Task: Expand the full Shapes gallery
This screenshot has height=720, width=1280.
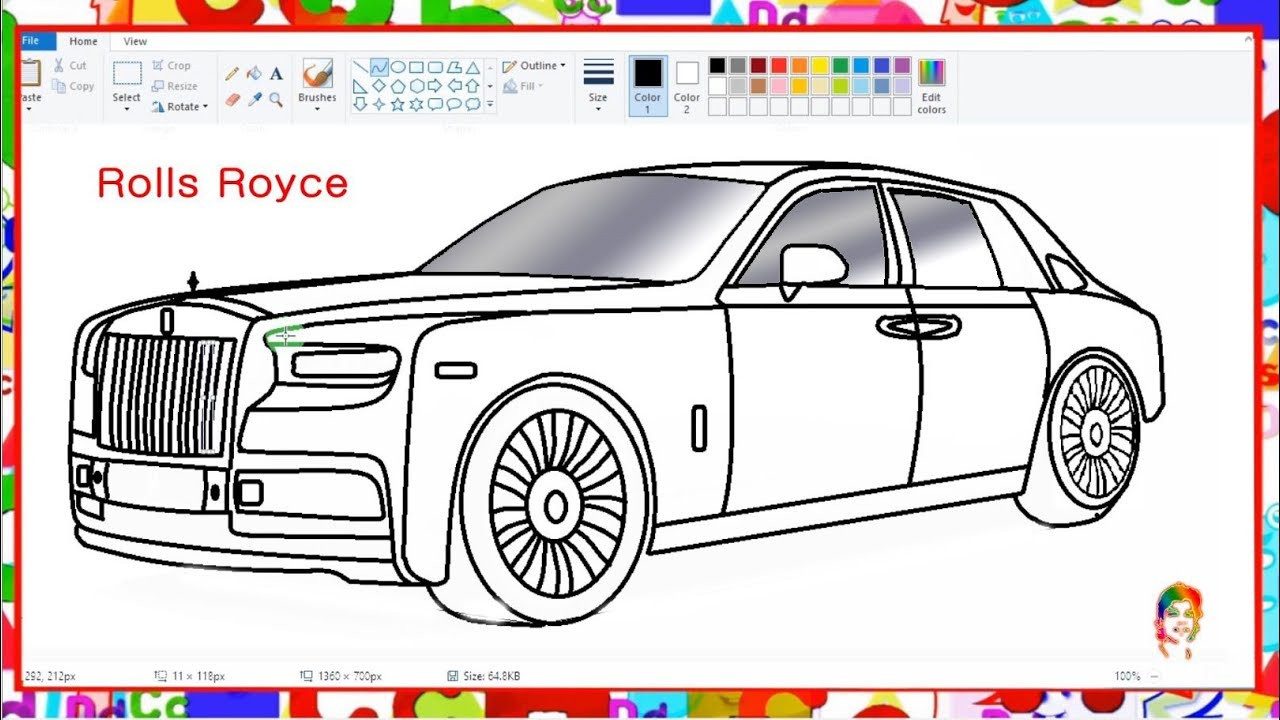Action: 490,104
